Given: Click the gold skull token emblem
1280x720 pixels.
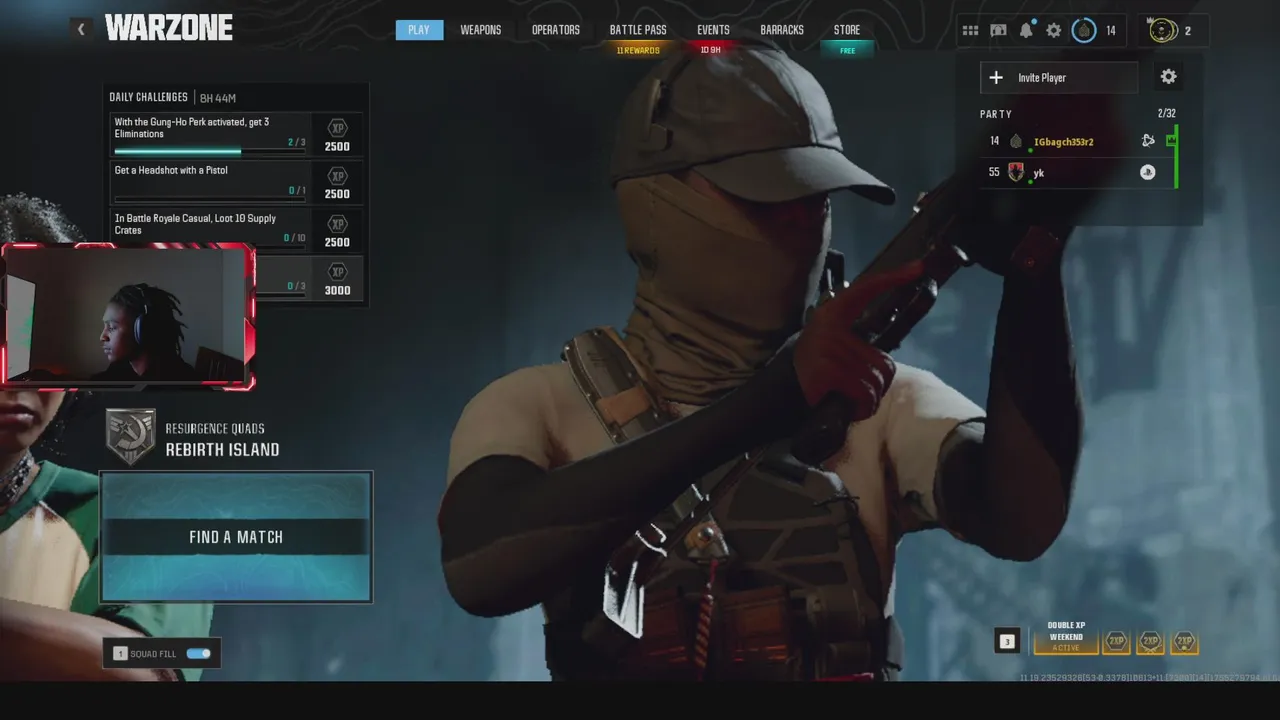Looking at the screenshot, I should 1162,30.
